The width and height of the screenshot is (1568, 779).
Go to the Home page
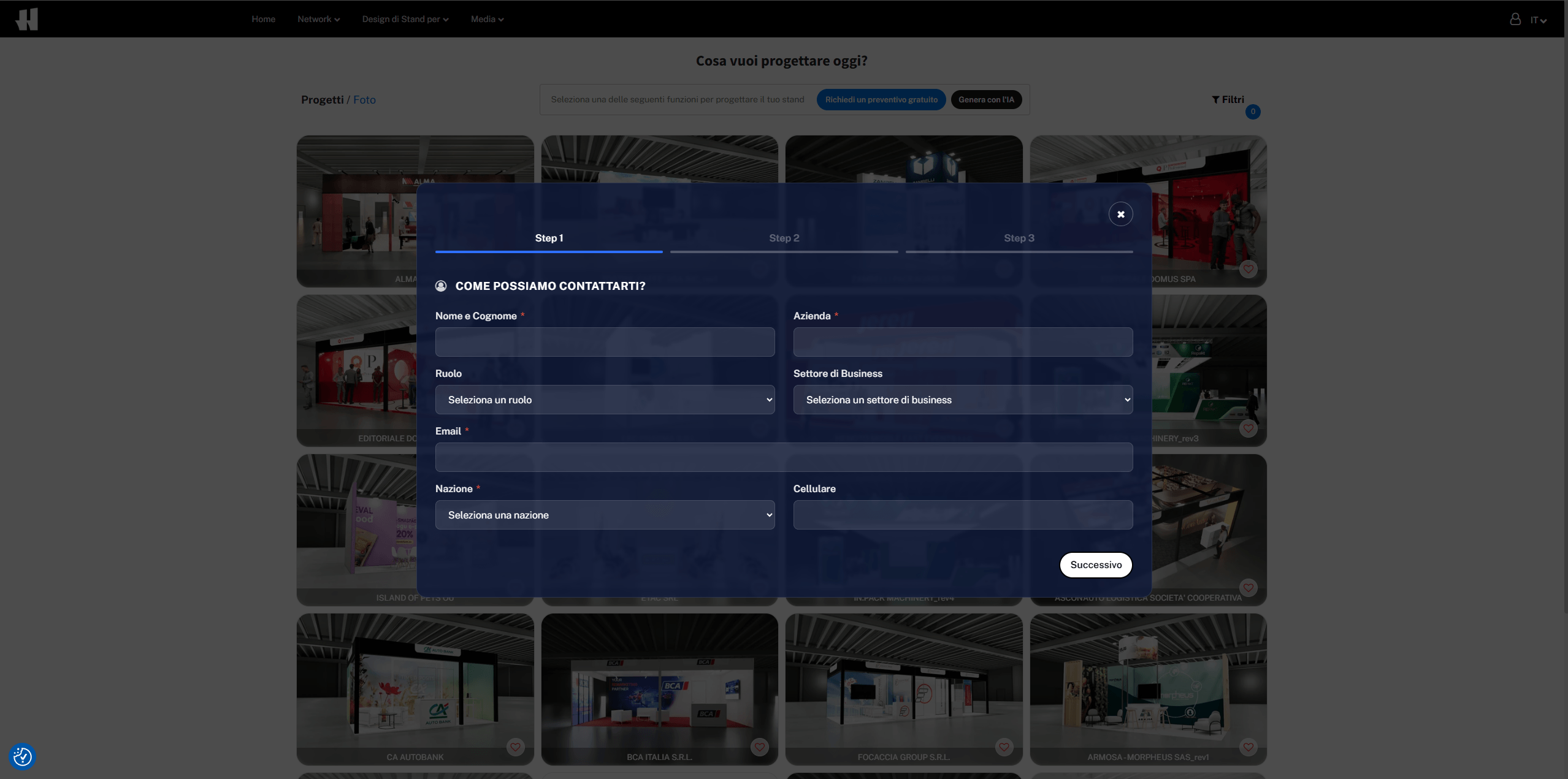[263, 19]
